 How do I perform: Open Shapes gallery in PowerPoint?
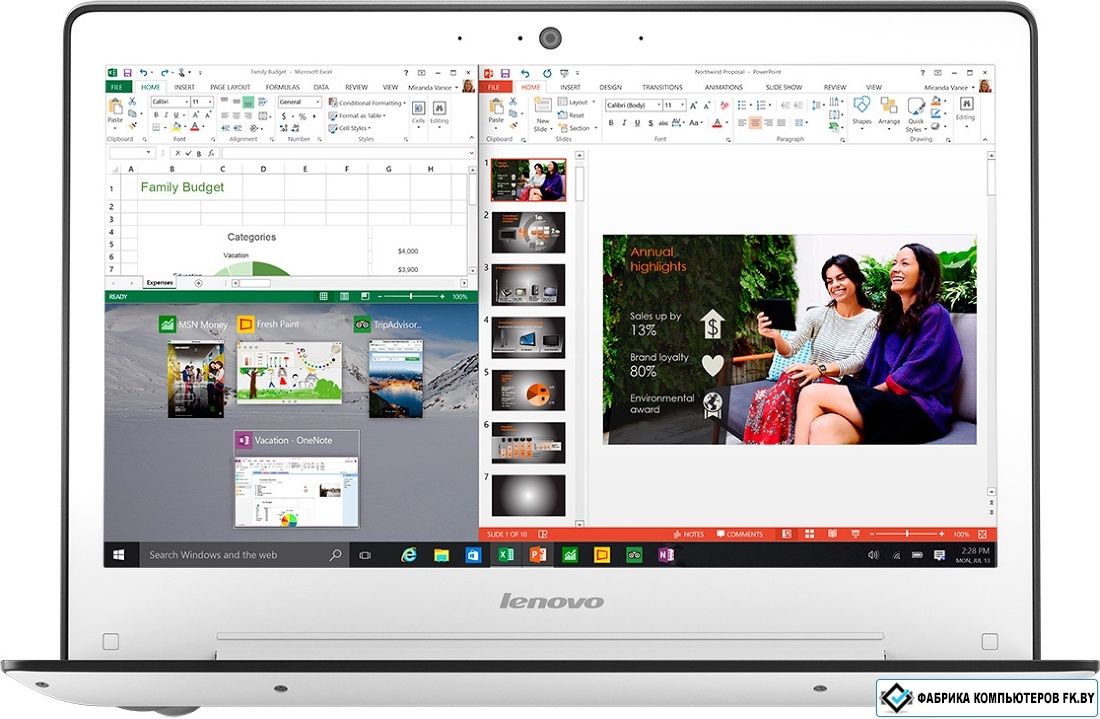click(x=861, y=111)
